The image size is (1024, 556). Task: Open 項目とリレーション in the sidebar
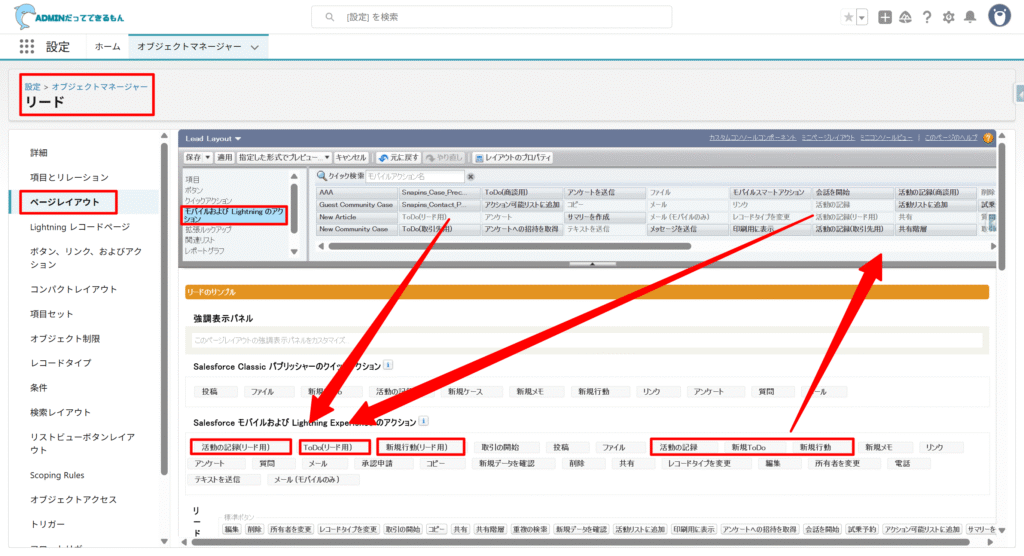[x=69, y=177]
